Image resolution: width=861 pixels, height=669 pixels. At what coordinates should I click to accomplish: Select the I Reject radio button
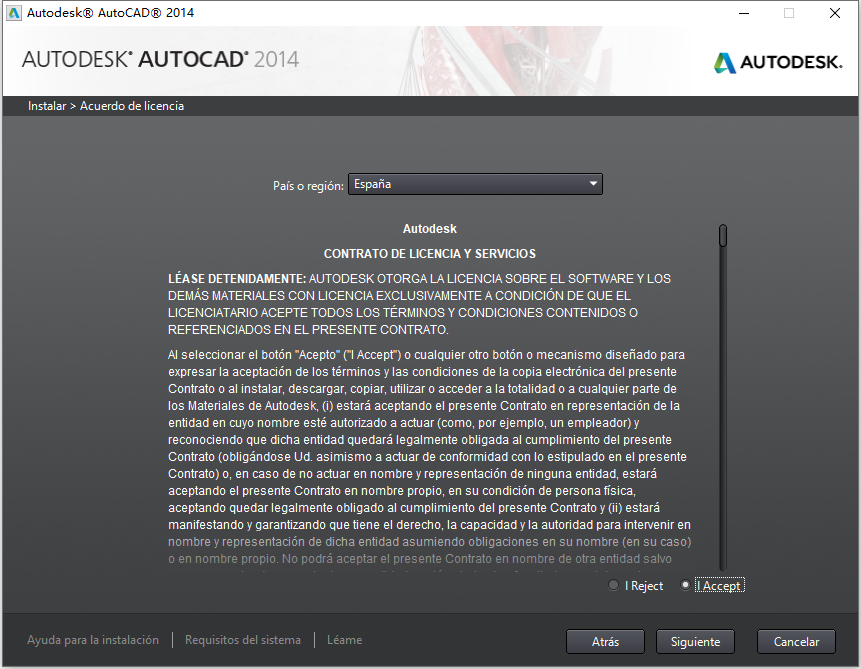[x=613, y=586]
